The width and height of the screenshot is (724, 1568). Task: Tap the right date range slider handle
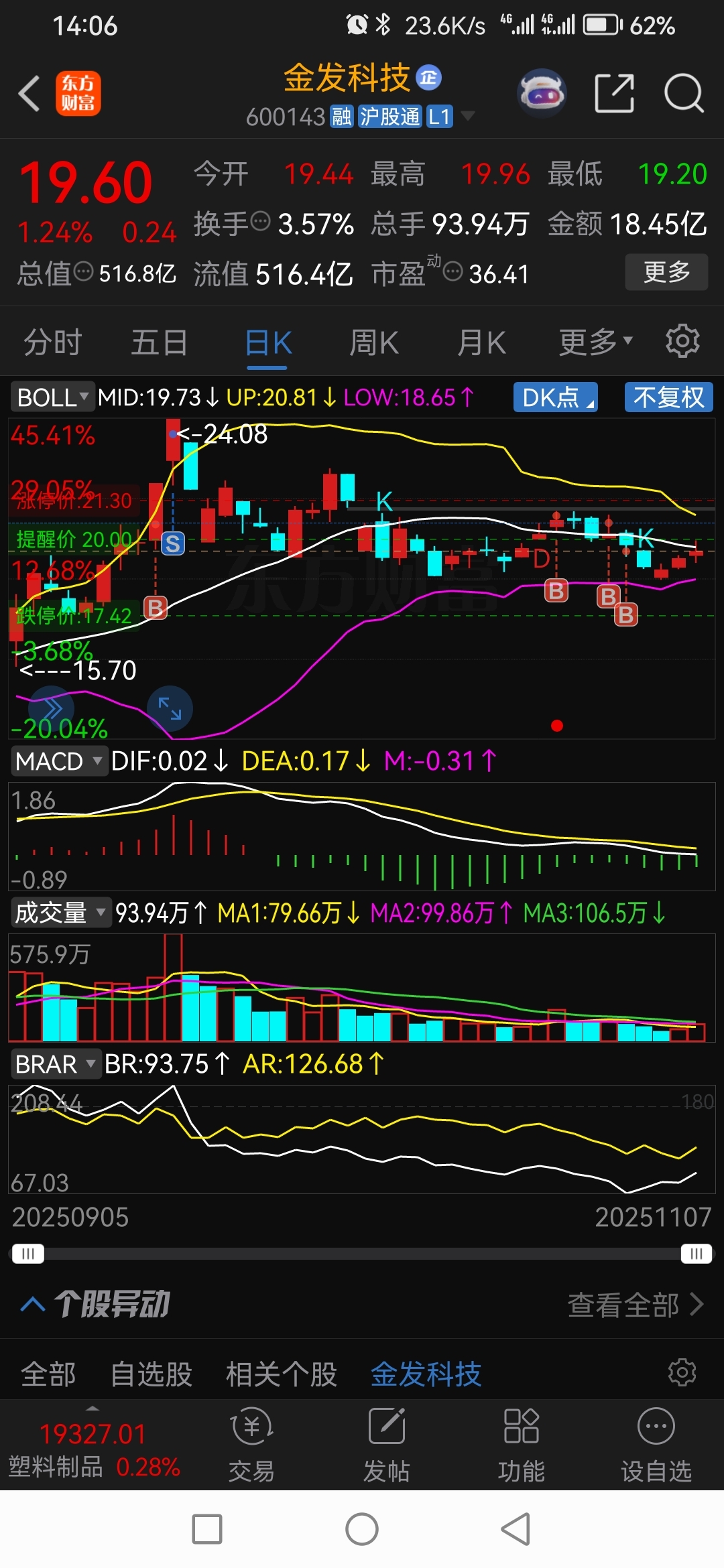tap(697, 1254)
